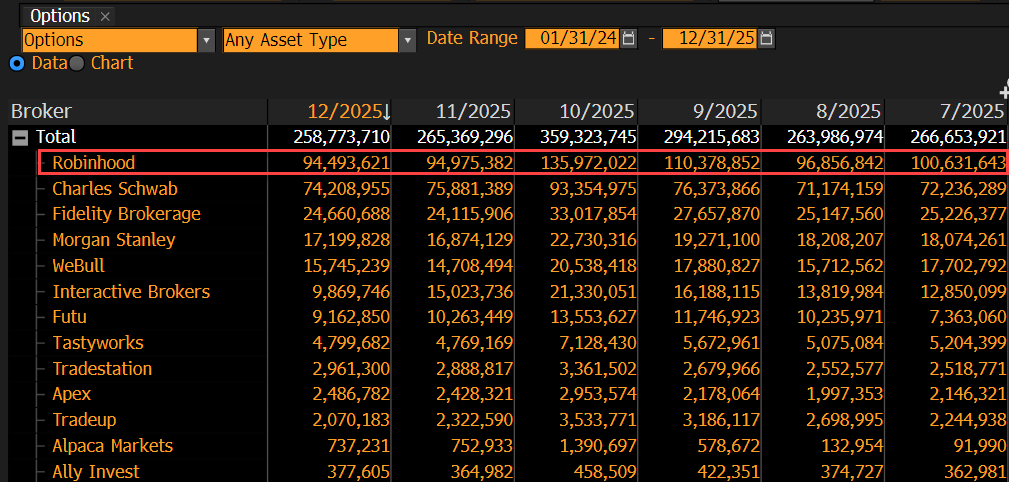Open the start date calendar icon
The height and width of the screenshot is (482, 1009).
(x=629, y=39)
